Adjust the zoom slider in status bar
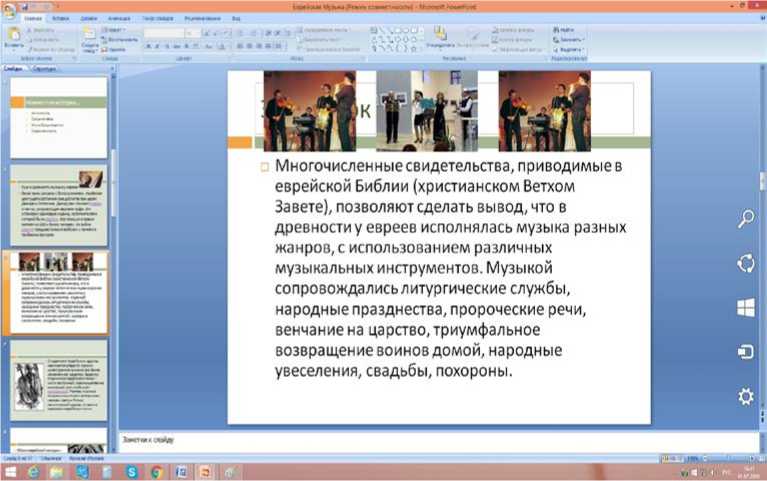Screen dimensions: 767x481 728,459
